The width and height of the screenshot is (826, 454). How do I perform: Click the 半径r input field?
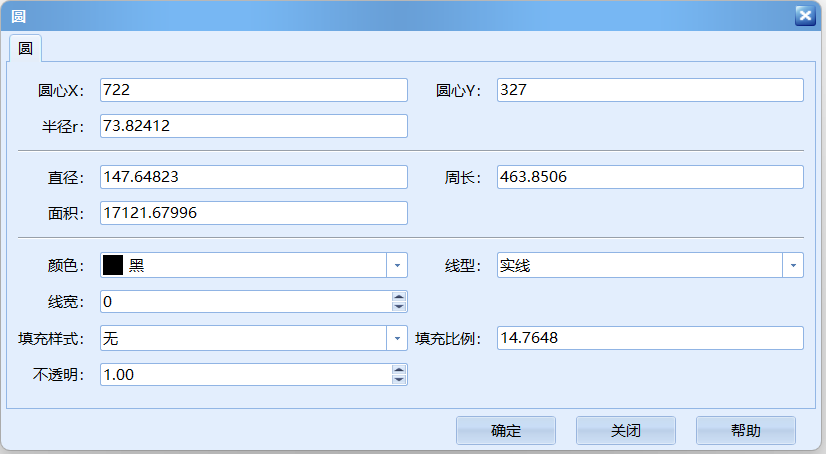[x=254, y=126]
